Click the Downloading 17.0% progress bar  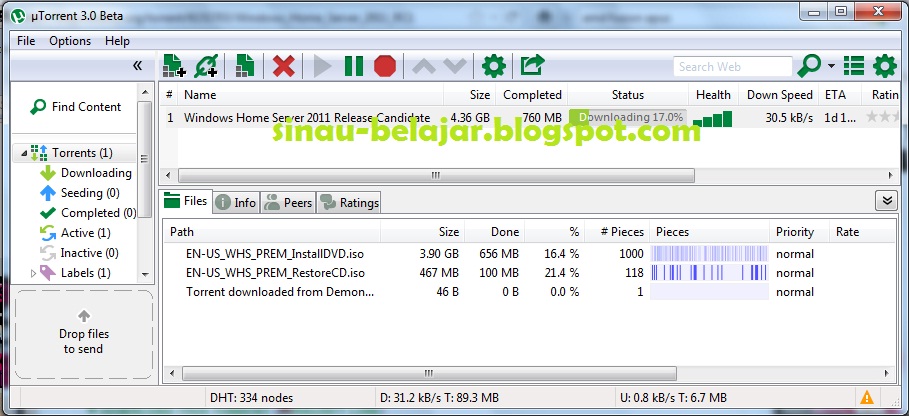[628, 118]
